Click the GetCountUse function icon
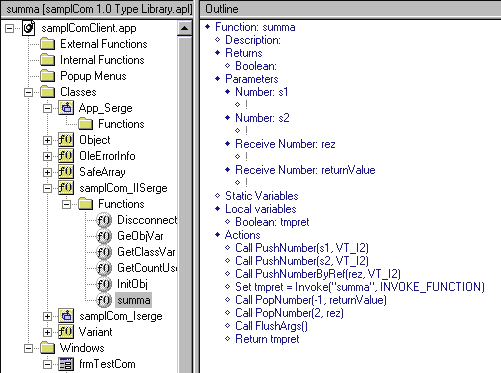This screenshot has height=373, width=501. (104, 268)
